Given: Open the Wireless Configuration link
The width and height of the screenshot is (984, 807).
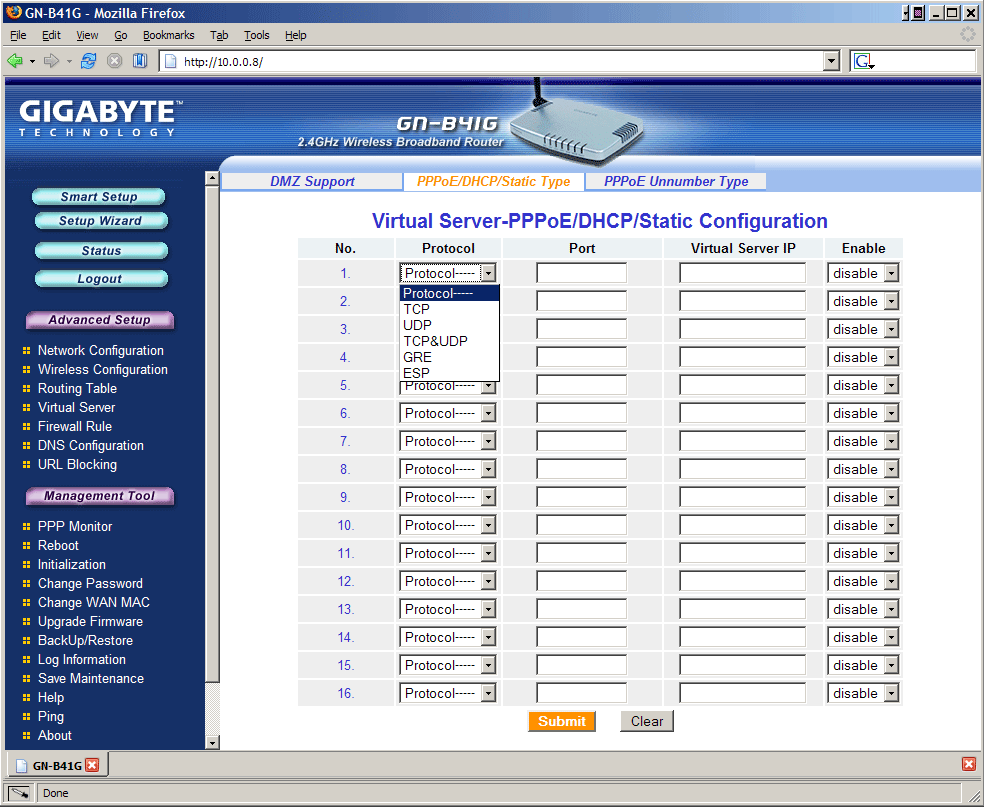Looking at the screenshot, I should coord(103,369).
